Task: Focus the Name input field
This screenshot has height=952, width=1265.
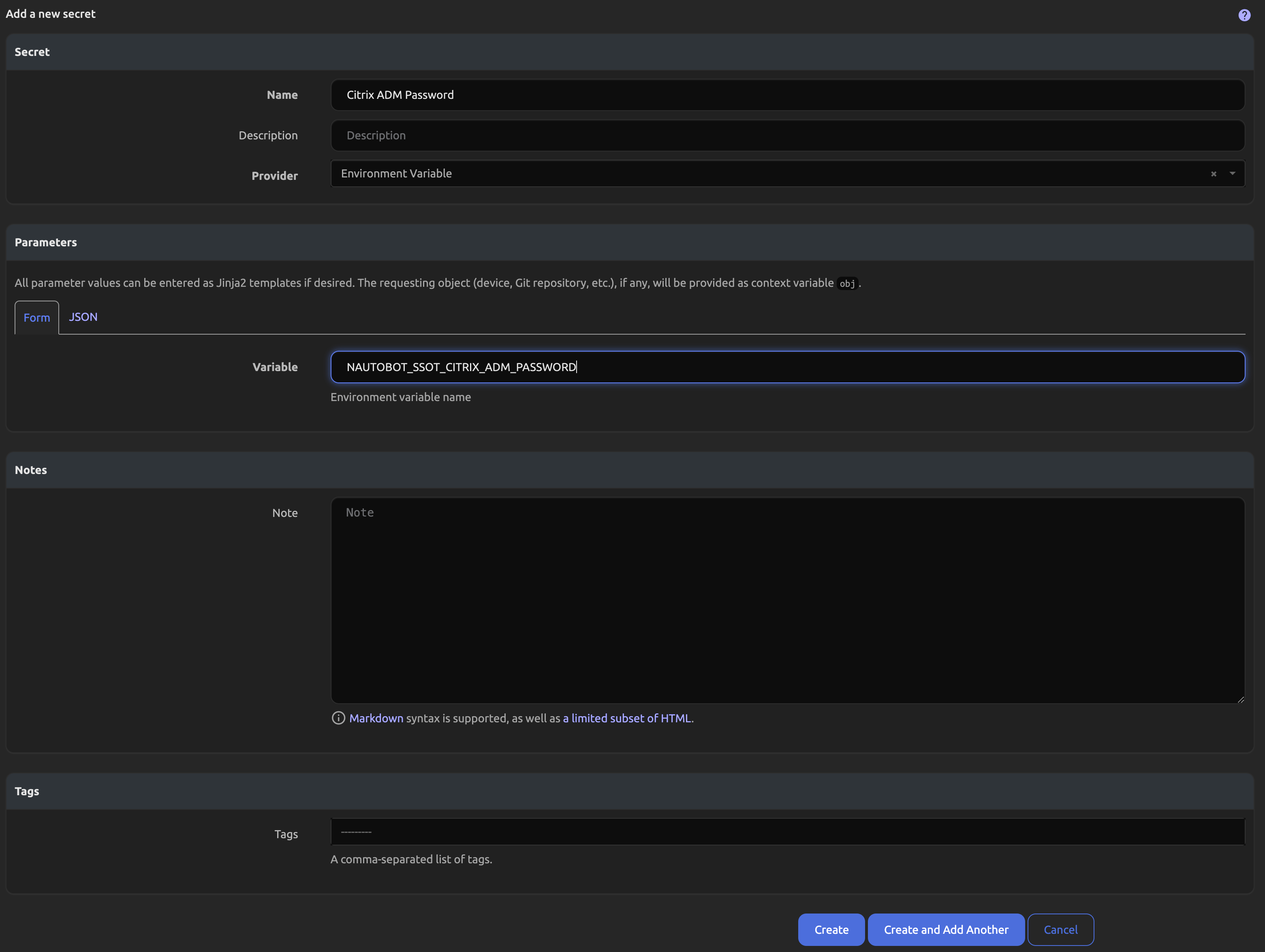Action: pyautogui.click(x=787, y=95)
